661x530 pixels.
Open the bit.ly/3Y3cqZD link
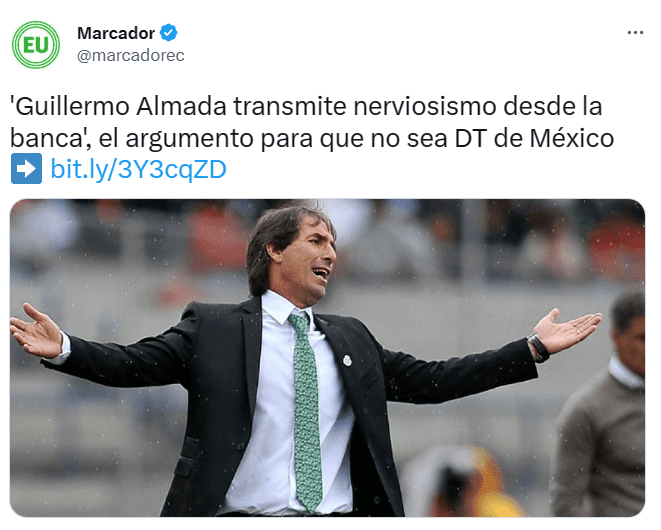(138, 169)
